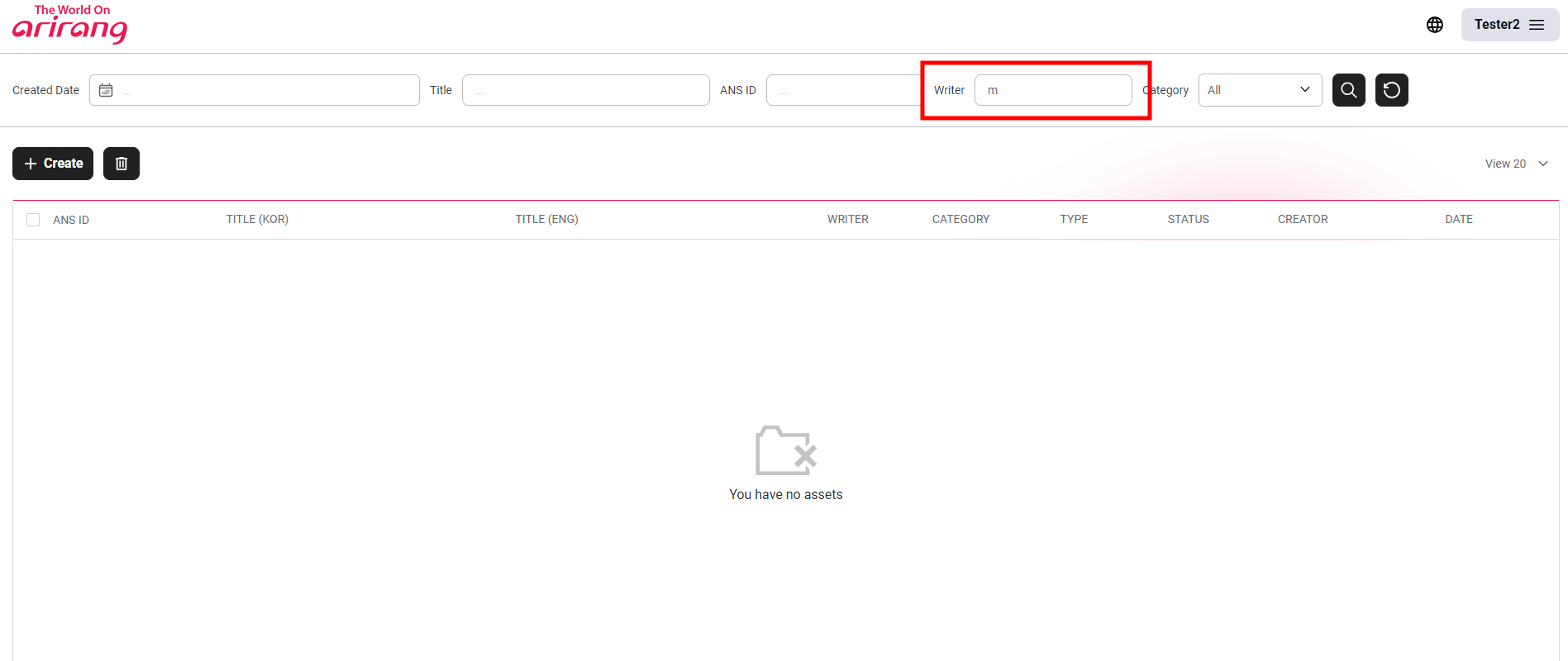1568x661 pixels.
Task: Expand the Category dropdown showing All
Action: click(1259, 90)
